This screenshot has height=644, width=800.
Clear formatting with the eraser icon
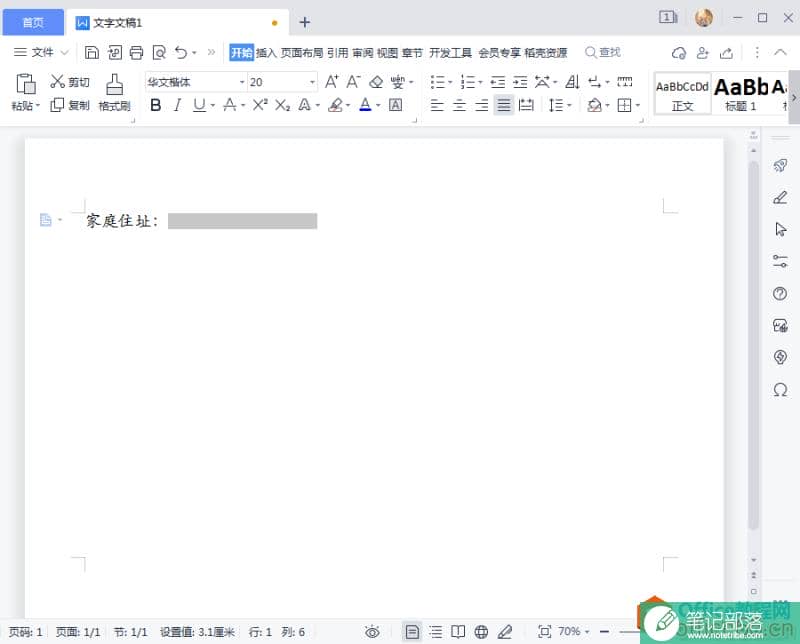point(376,82)
